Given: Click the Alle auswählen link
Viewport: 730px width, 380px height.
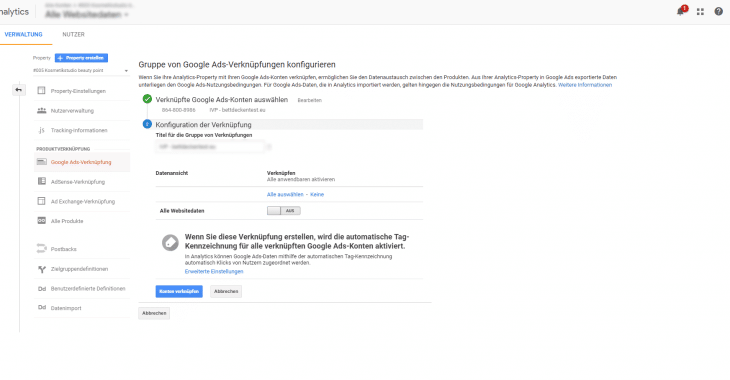Looking at the screenshot, I should (285, 194).
